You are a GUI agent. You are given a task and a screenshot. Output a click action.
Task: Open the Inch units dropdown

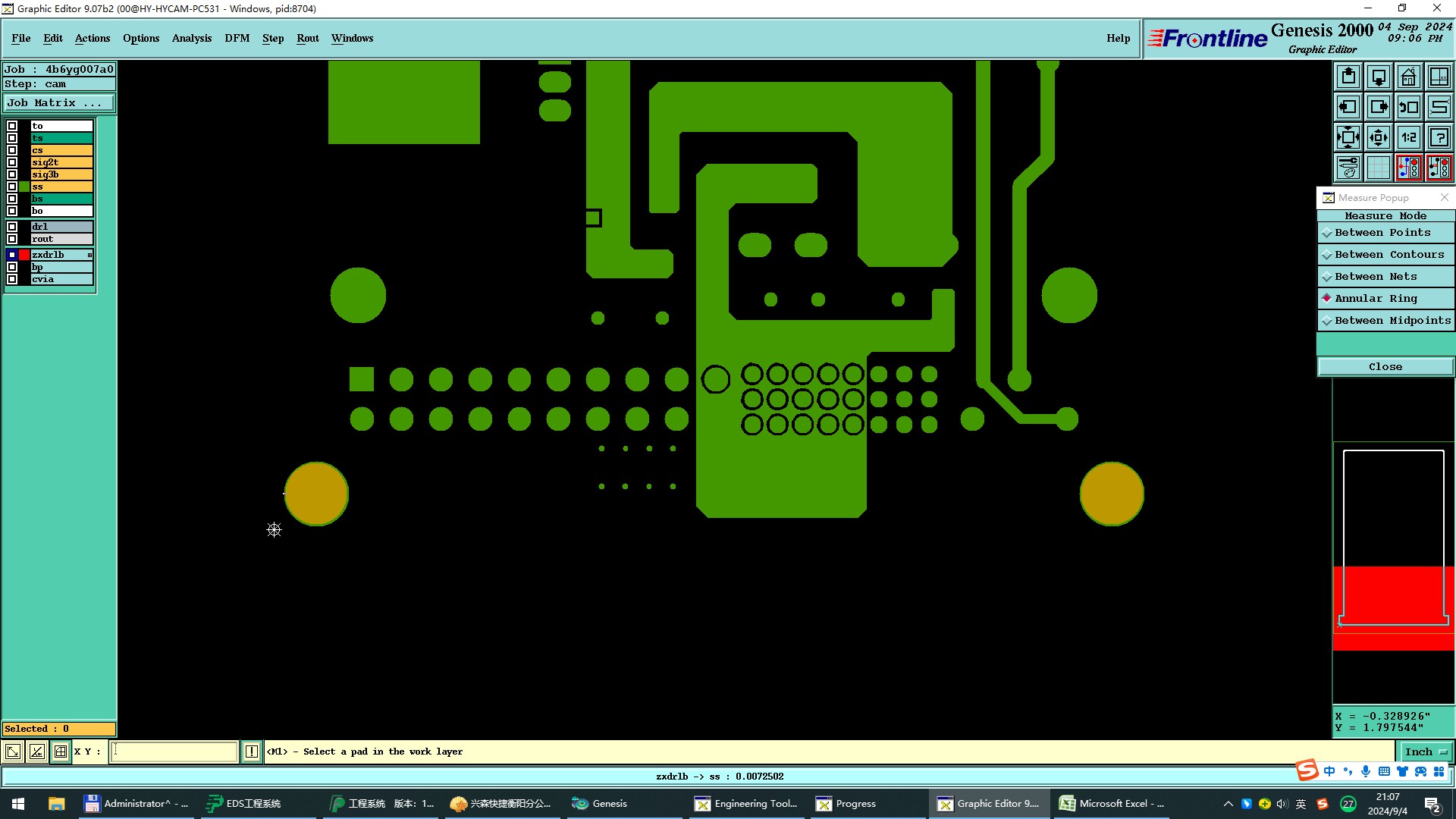pos(1426,752)
